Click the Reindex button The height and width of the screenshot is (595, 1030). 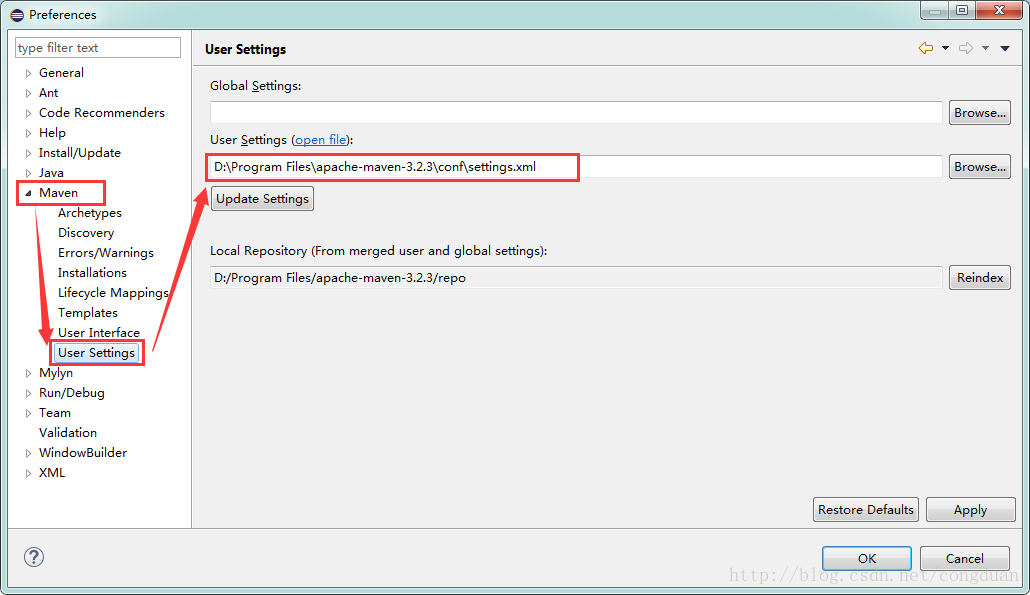979,278
